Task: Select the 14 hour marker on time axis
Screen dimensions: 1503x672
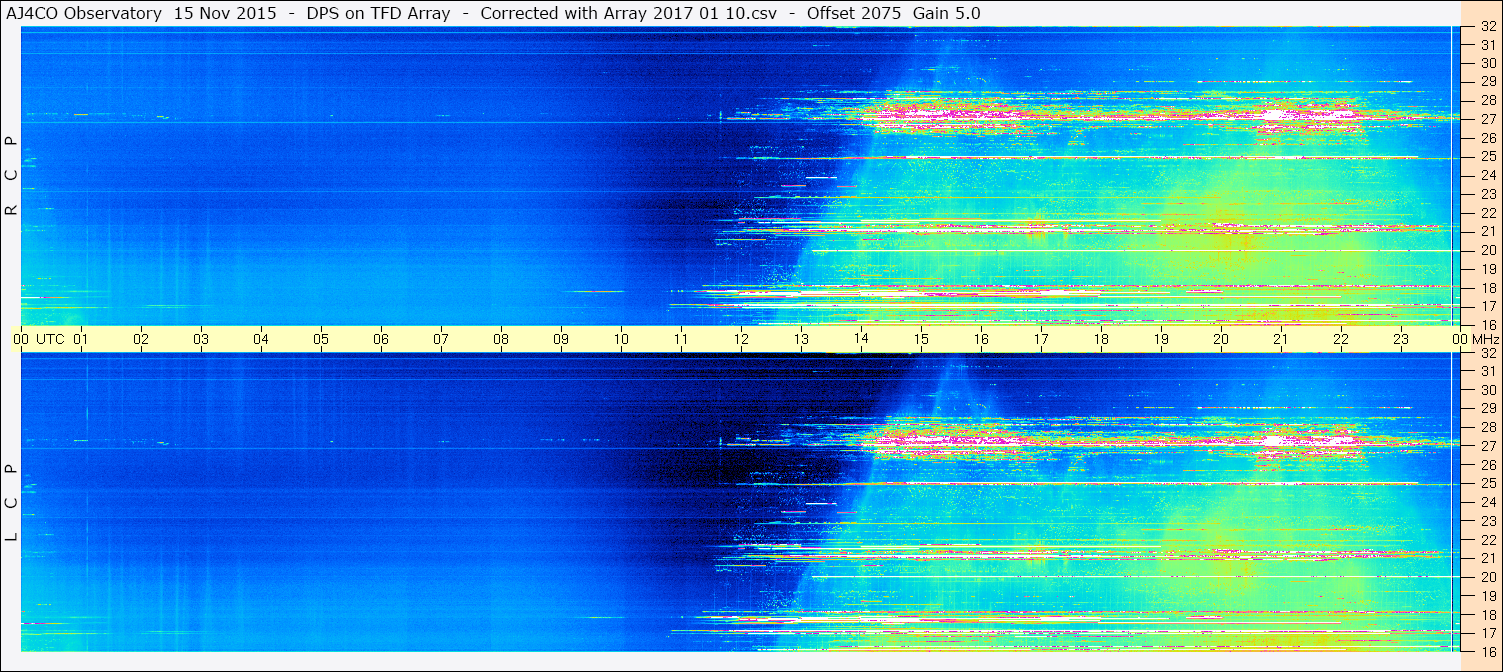Action: tap(861, 339)
